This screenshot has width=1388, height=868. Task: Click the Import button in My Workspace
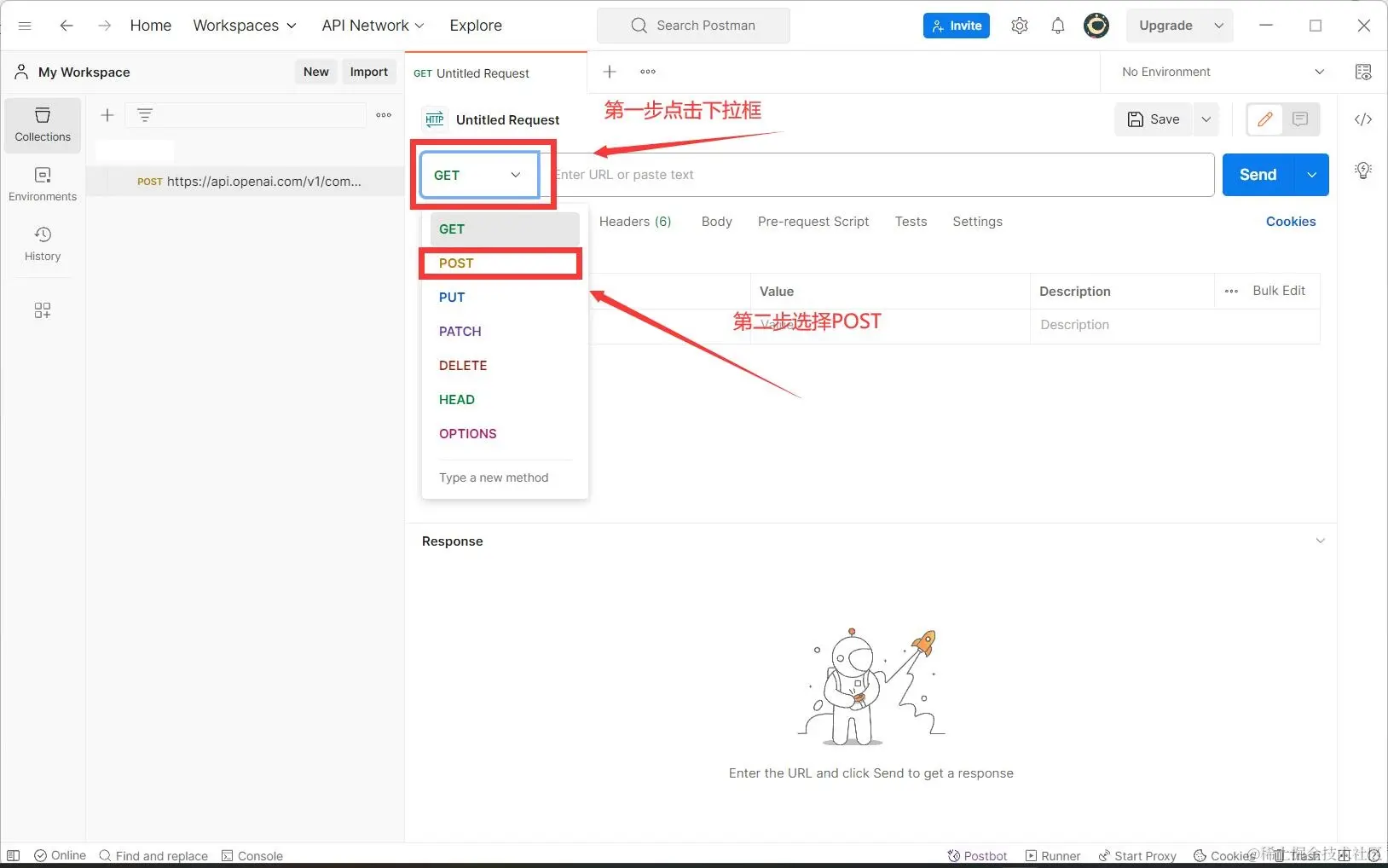[x=368, y=72]
